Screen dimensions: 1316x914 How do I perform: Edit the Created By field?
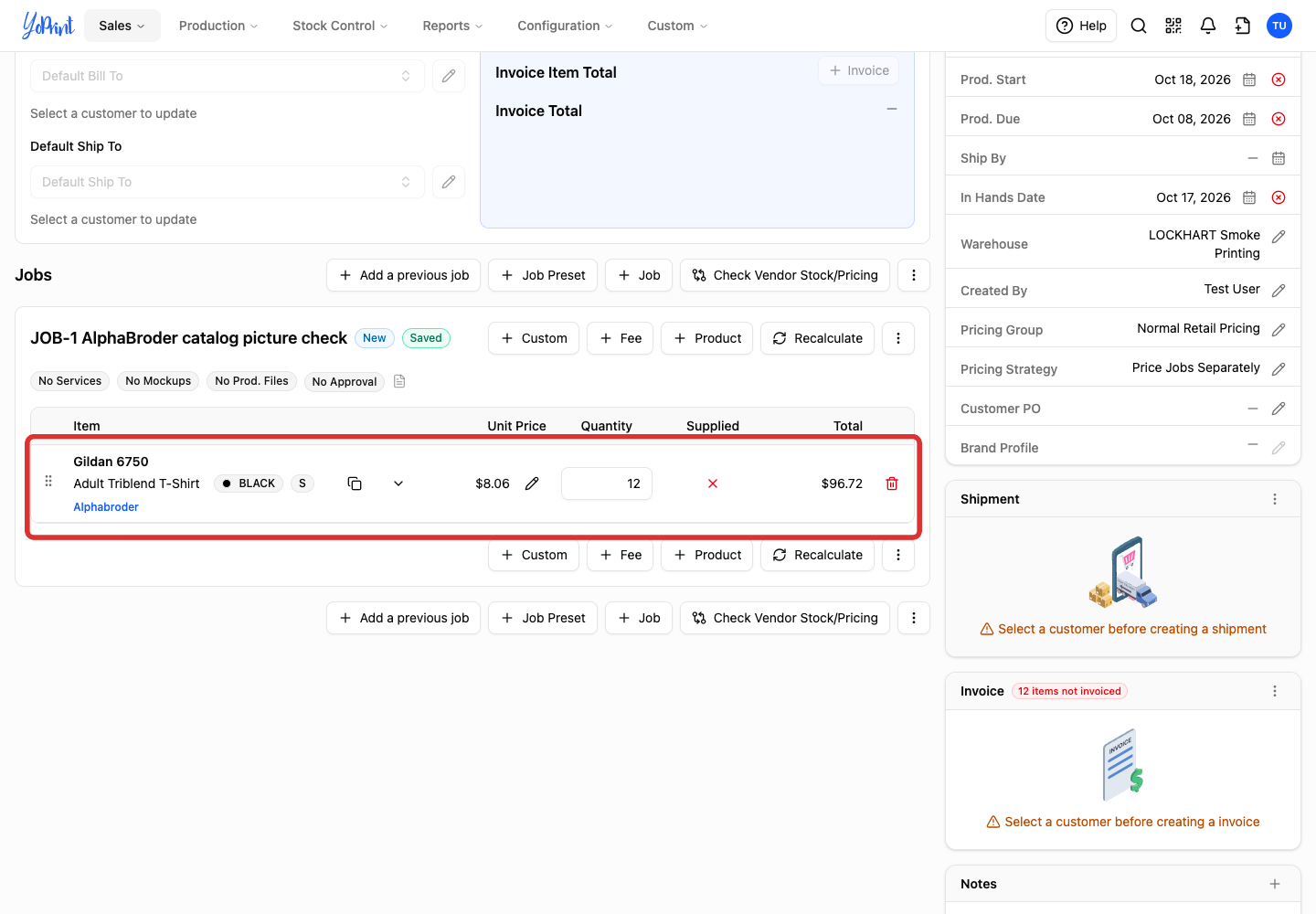pyautogui.click(x=1279, y=291)
